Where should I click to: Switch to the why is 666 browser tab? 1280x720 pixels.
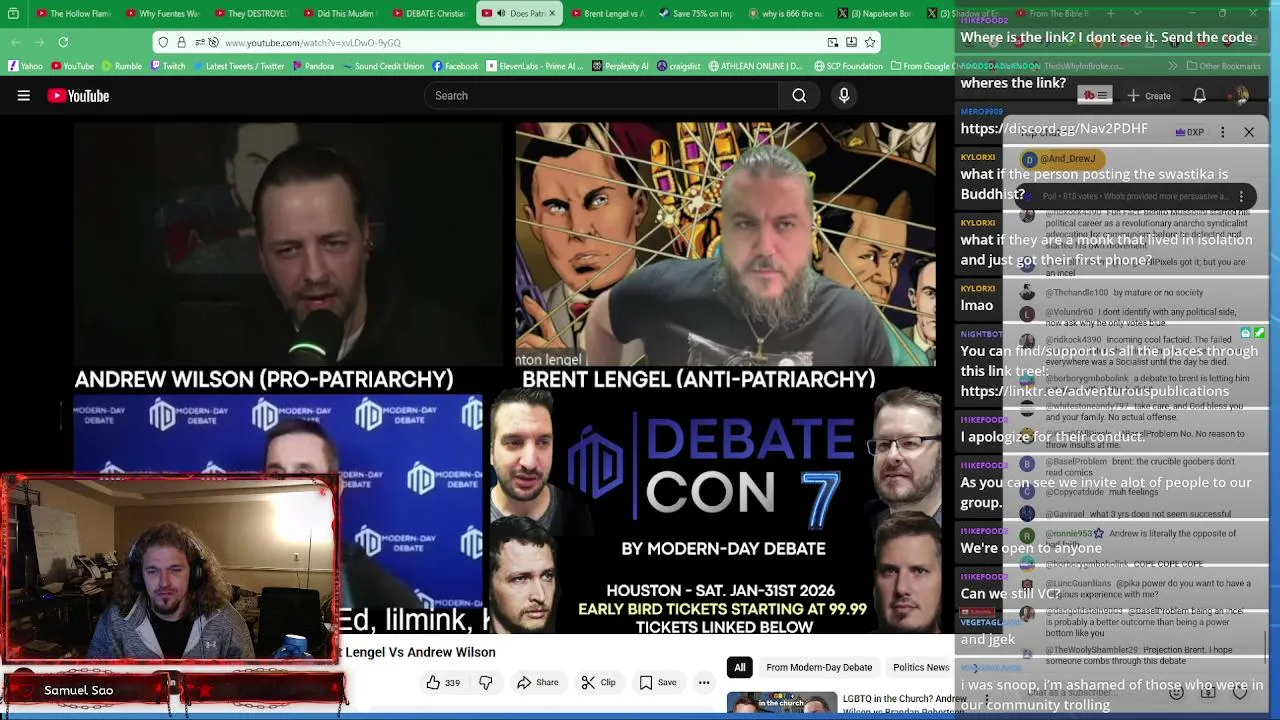click(784, 13)
